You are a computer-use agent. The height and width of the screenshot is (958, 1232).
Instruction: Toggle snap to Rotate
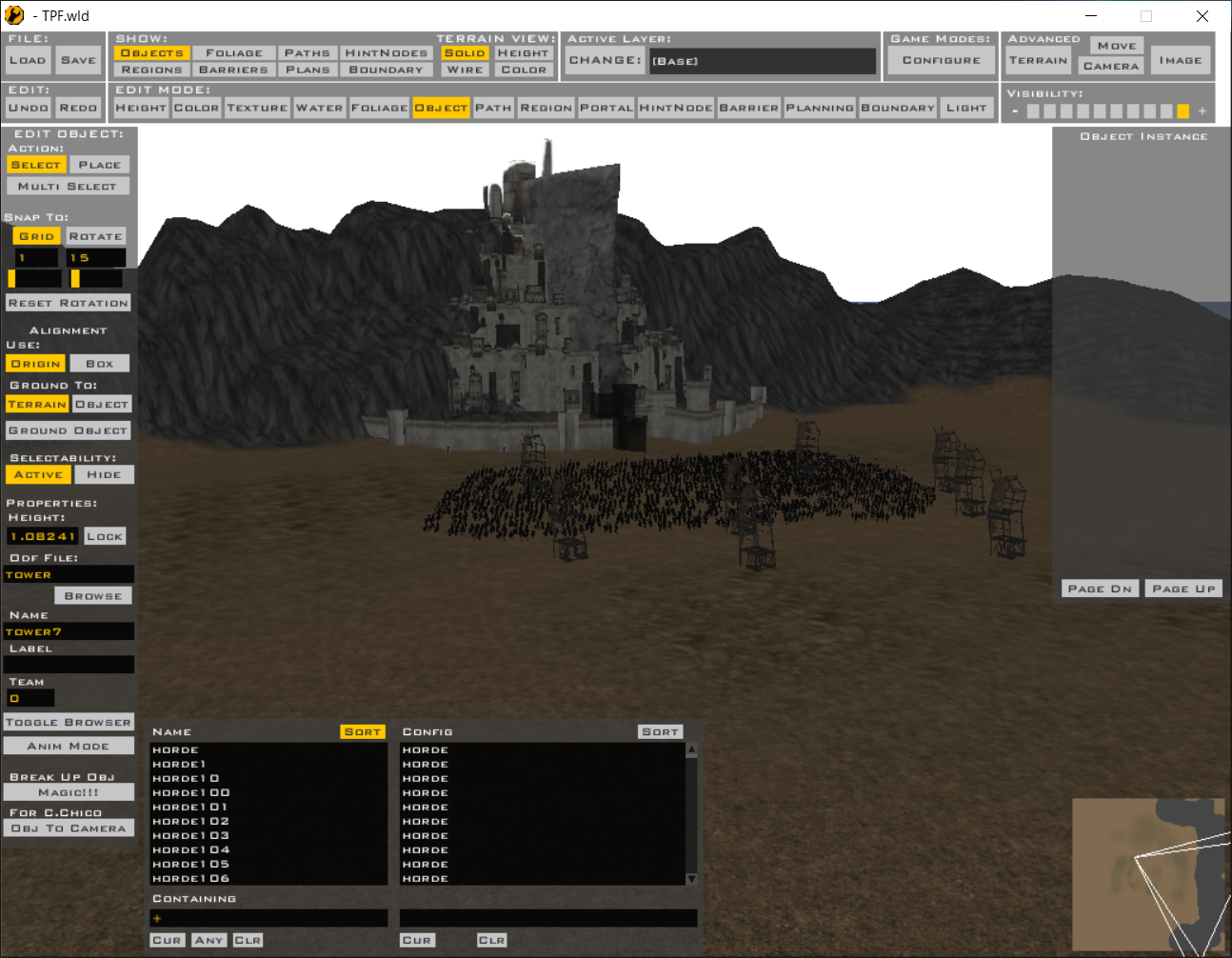[95, 236]
